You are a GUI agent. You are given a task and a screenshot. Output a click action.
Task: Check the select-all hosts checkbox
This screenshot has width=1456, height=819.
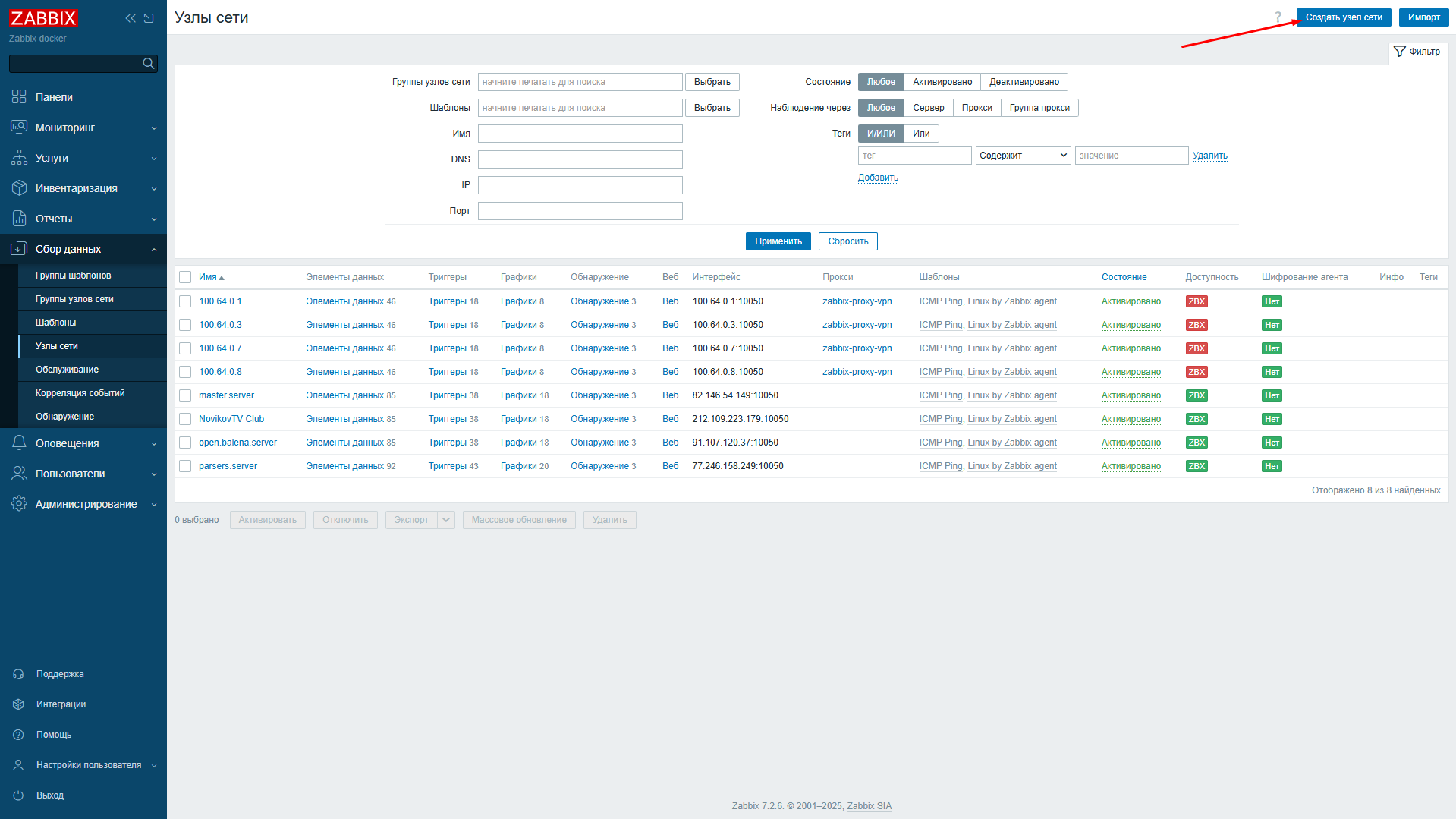click(x=184, y=276)
